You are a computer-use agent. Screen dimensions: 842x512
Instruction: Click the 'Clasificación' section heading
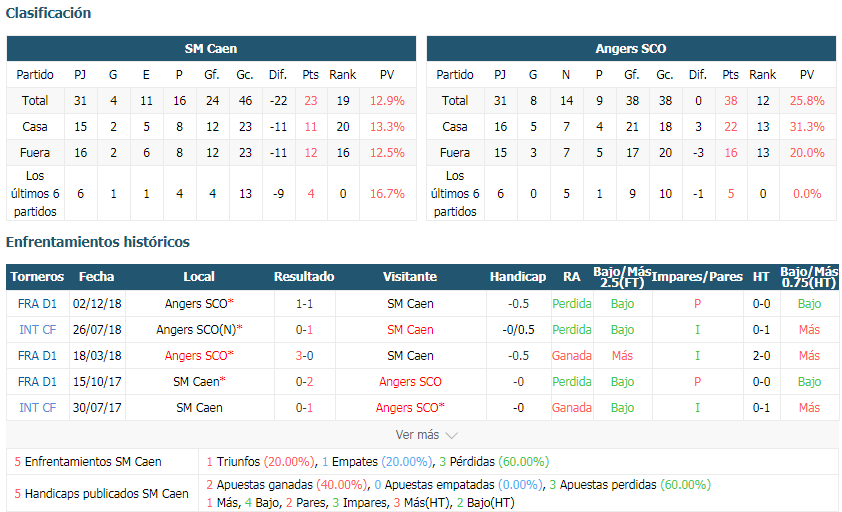pos(48,13)
